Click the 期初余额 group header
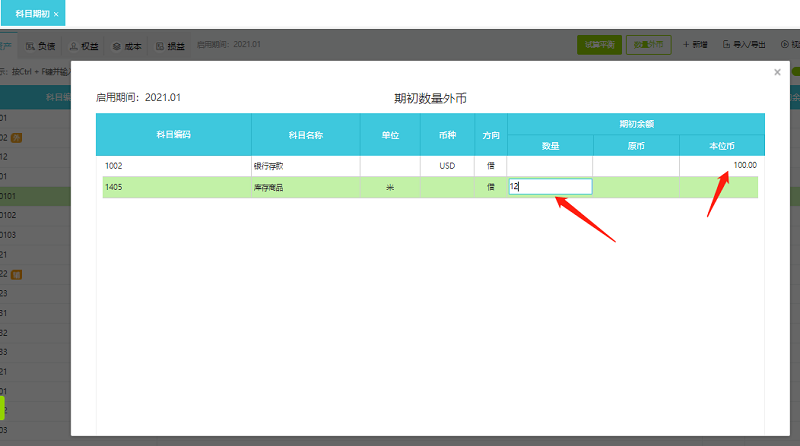The image size is (800, 446). click(636, 124)
